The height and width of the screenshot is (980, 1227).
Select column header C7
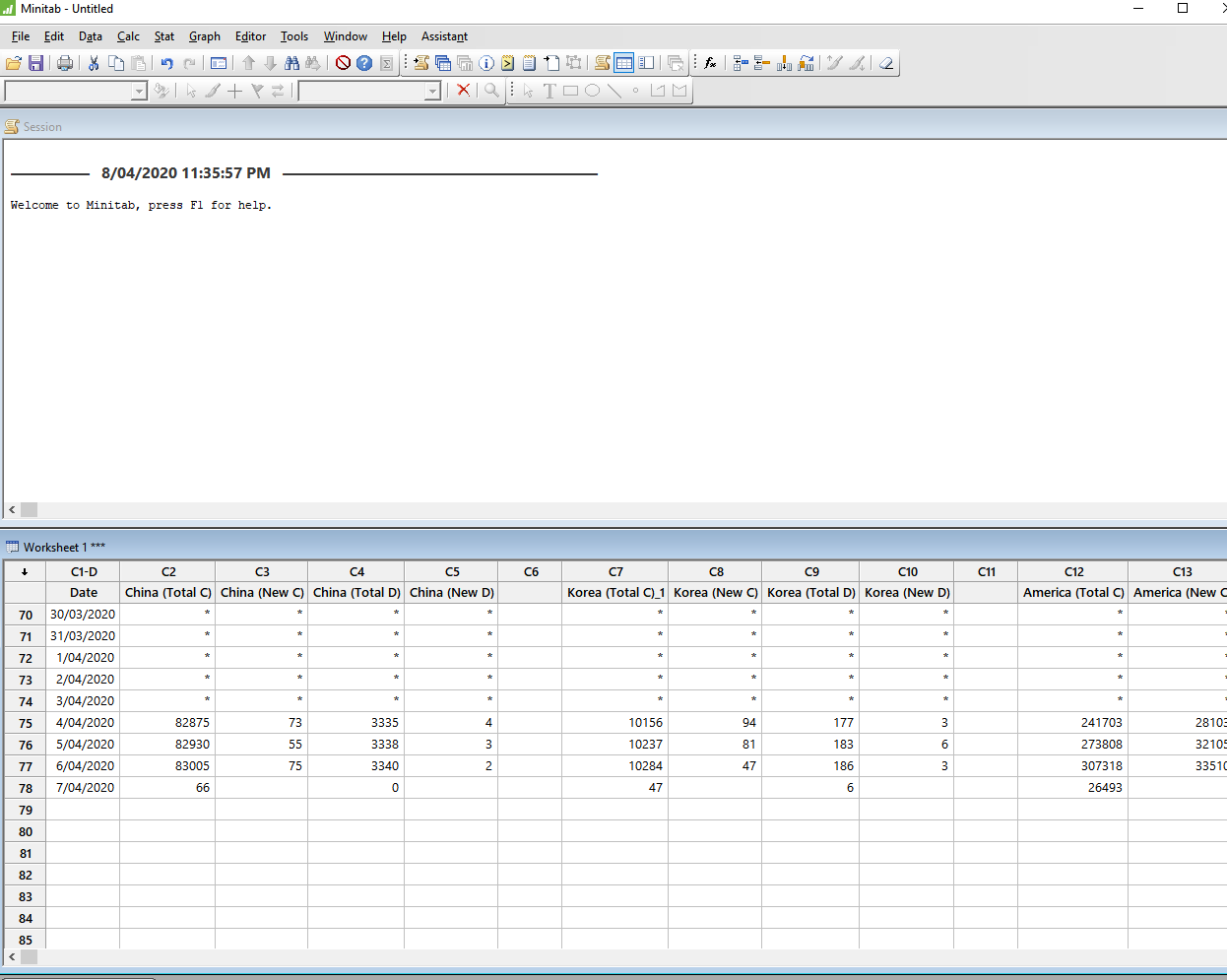click(615, 571)
